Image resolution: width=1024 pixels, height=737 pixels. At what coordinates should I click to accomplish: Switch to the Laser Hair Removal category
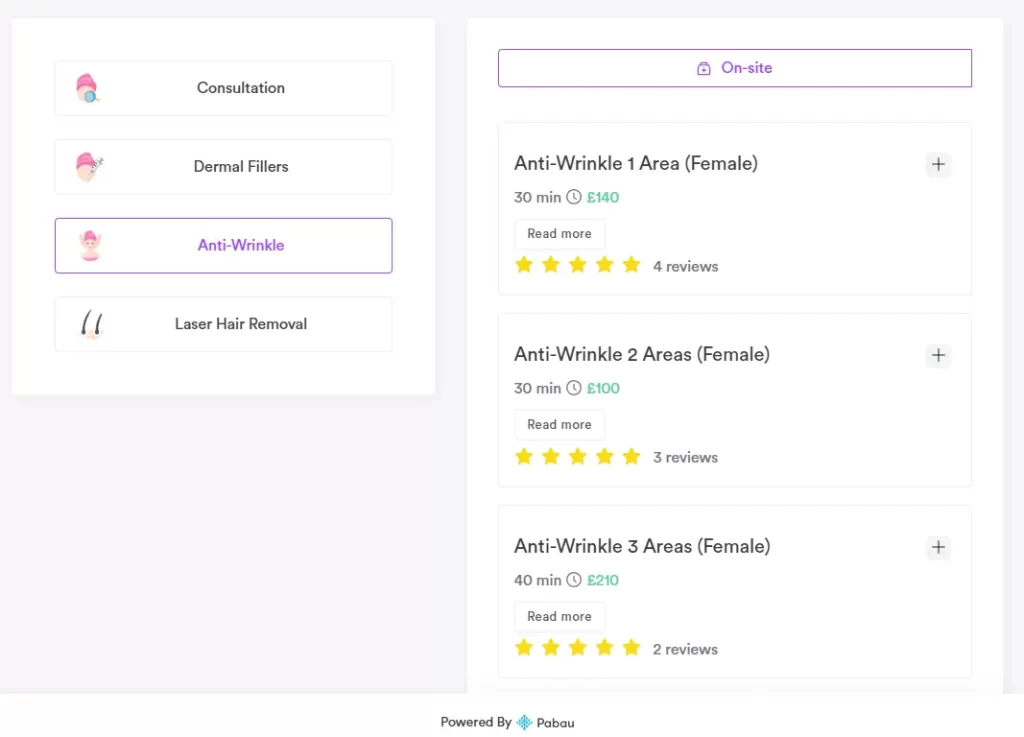tap(223, 324)
